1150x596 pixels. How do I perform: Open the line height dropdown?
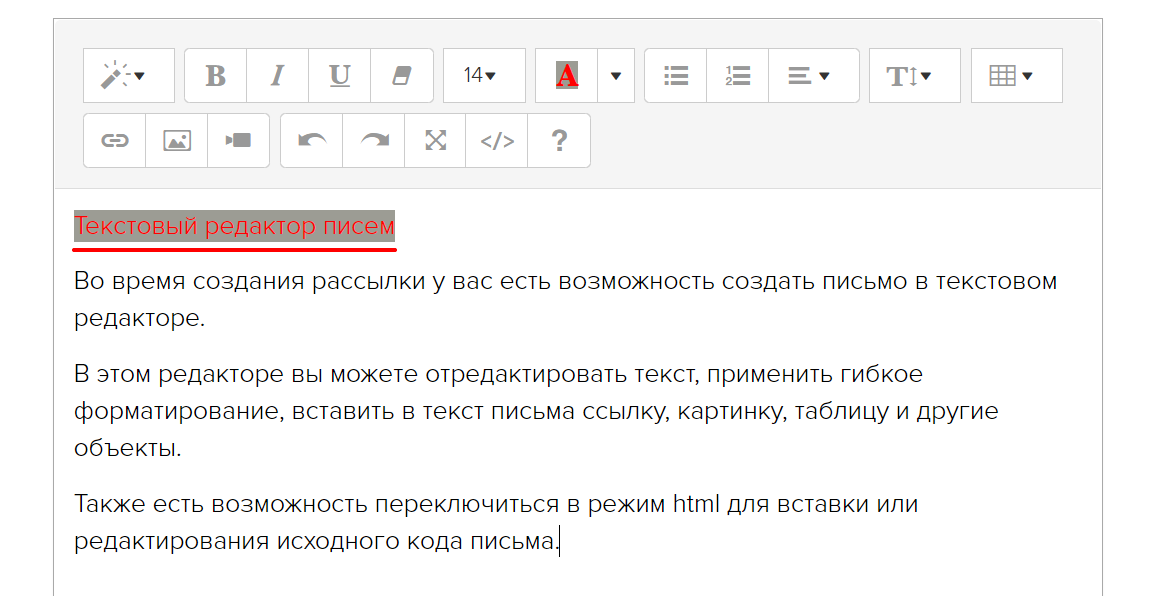click(913, 76)
